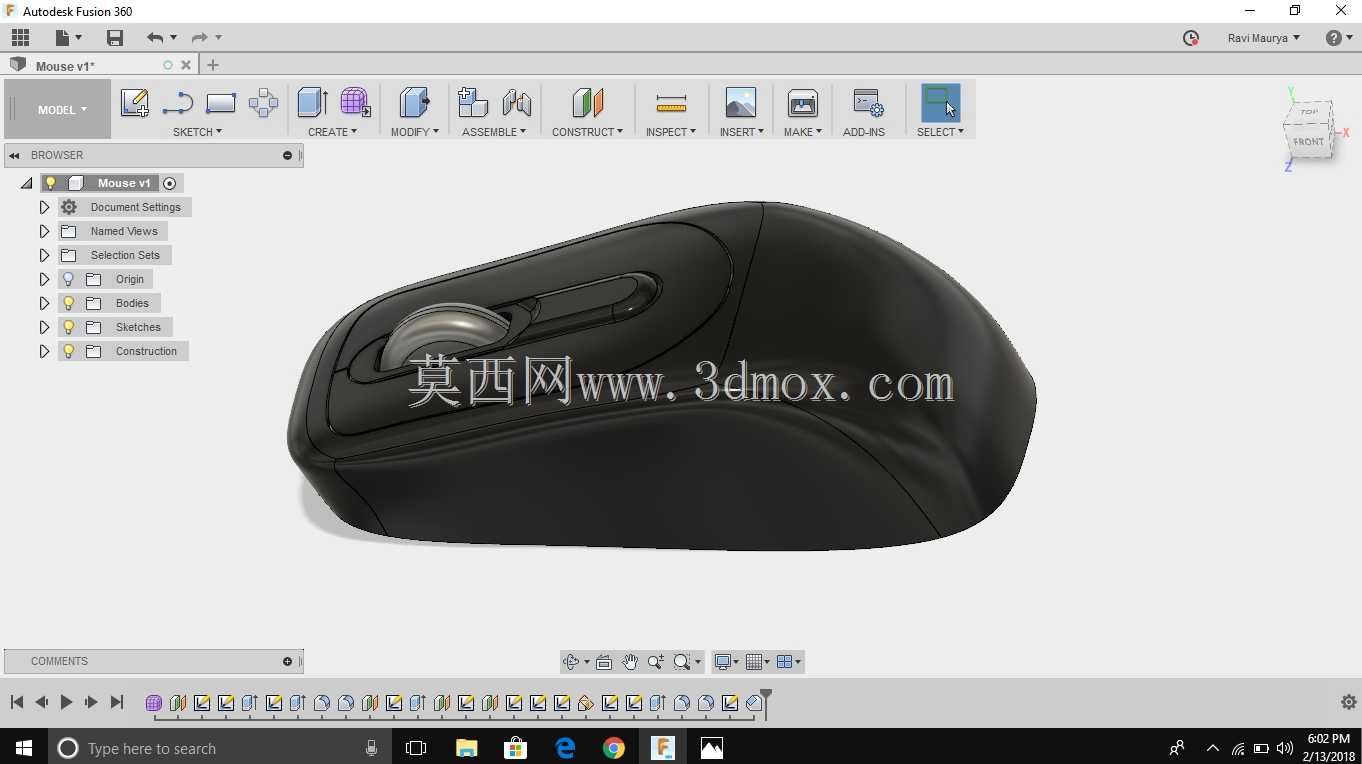This screenshot has width=1362, height=764.
Task: Open Grid and Snaps dropdown
Action: coord(758,662)
